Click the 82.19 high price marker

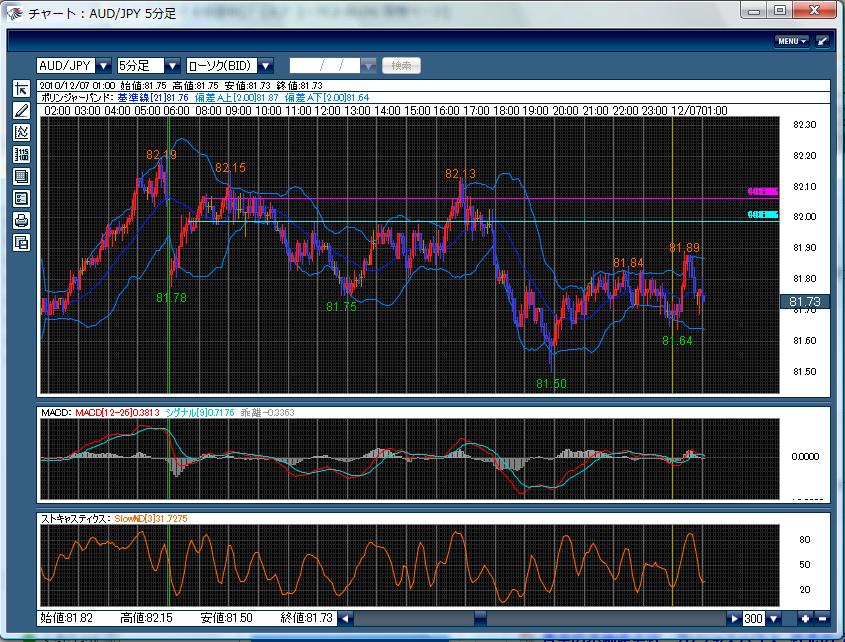[161, 155]
